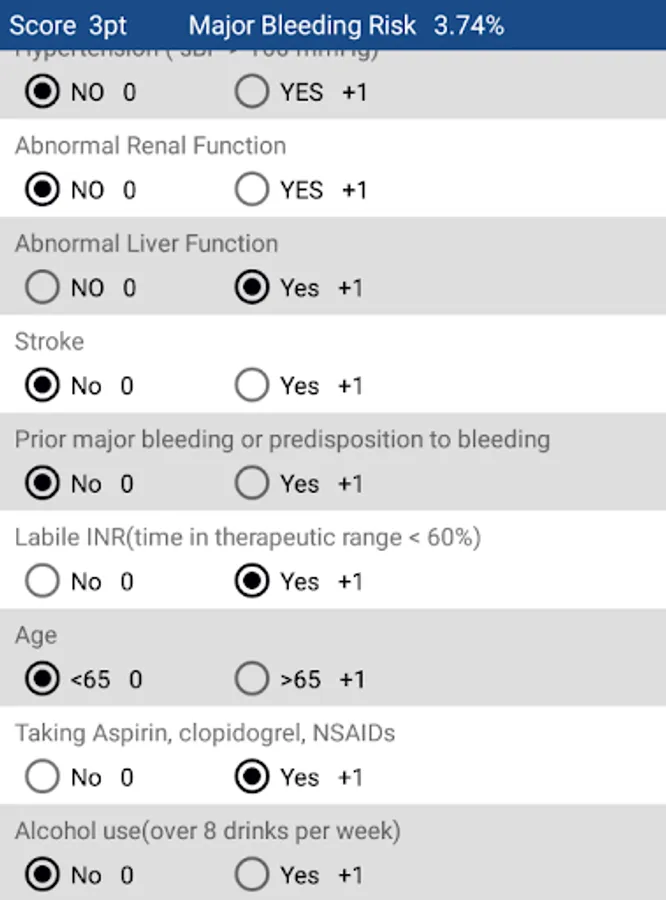The height and width of the screenshot is (900, 666).
Task: Select YES for Hypertension at top
Action: pos(252,93)
